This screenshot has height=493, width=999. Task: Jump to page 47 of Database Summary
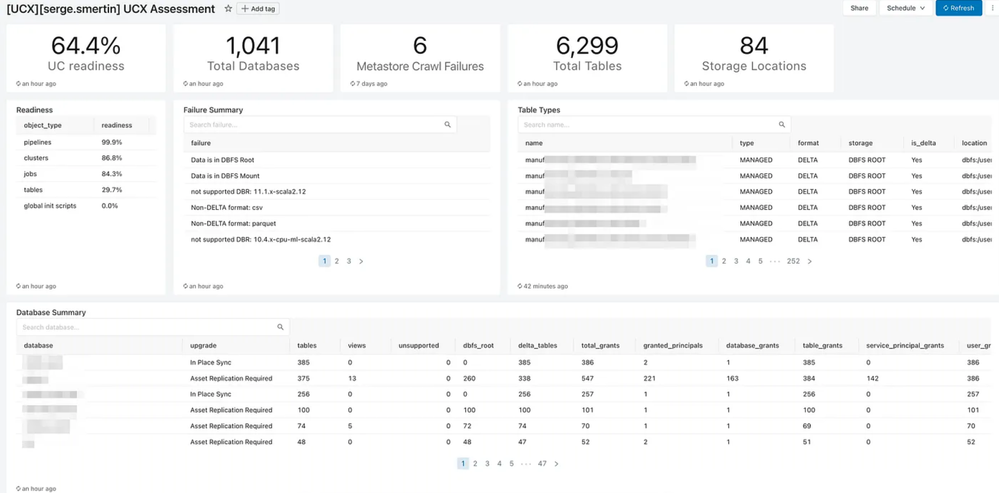pyautogui.click(x=542, y=464)
